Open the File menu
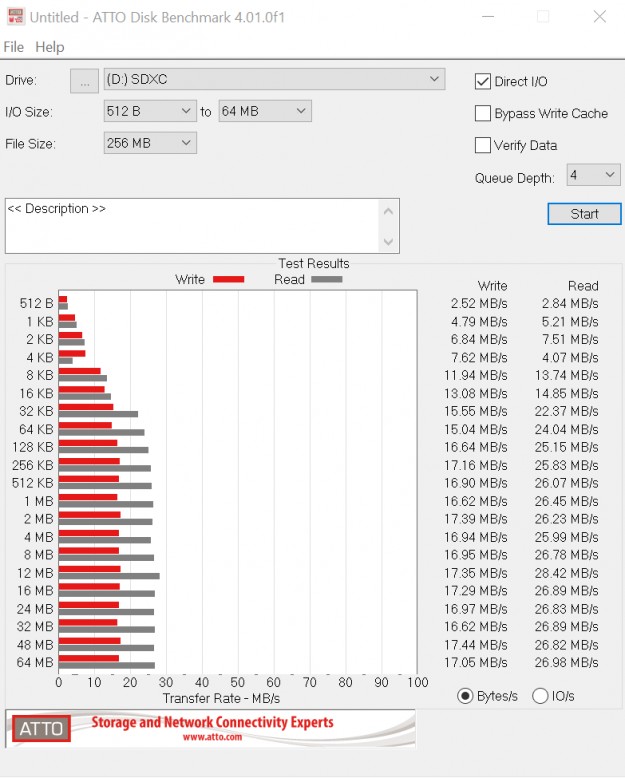The image size is (625, 778). (14, 47)
